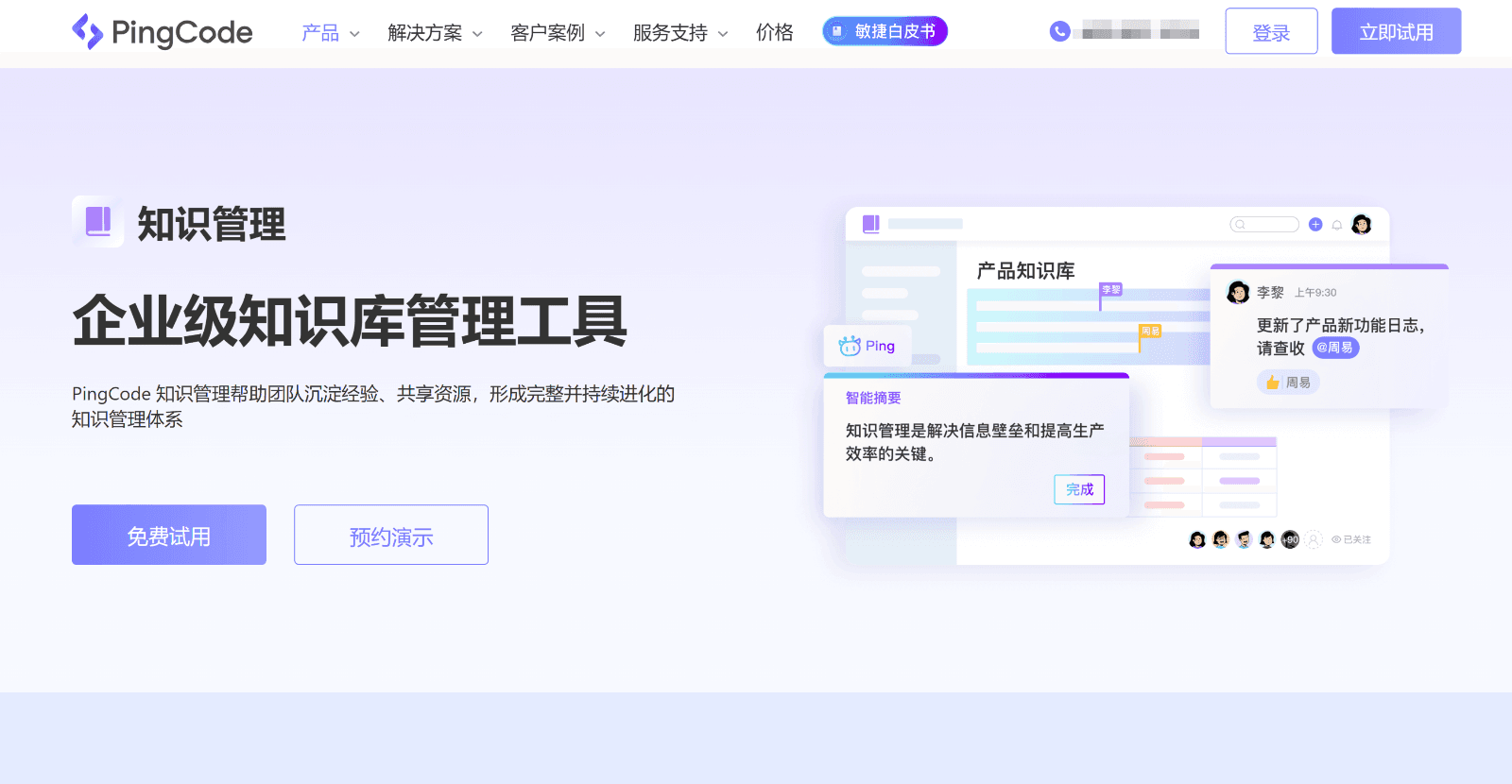Viewport: 1512px width, 784px height.
Task: Click the 企业级知识库管理工具 headline
Action: pos(350,321)
